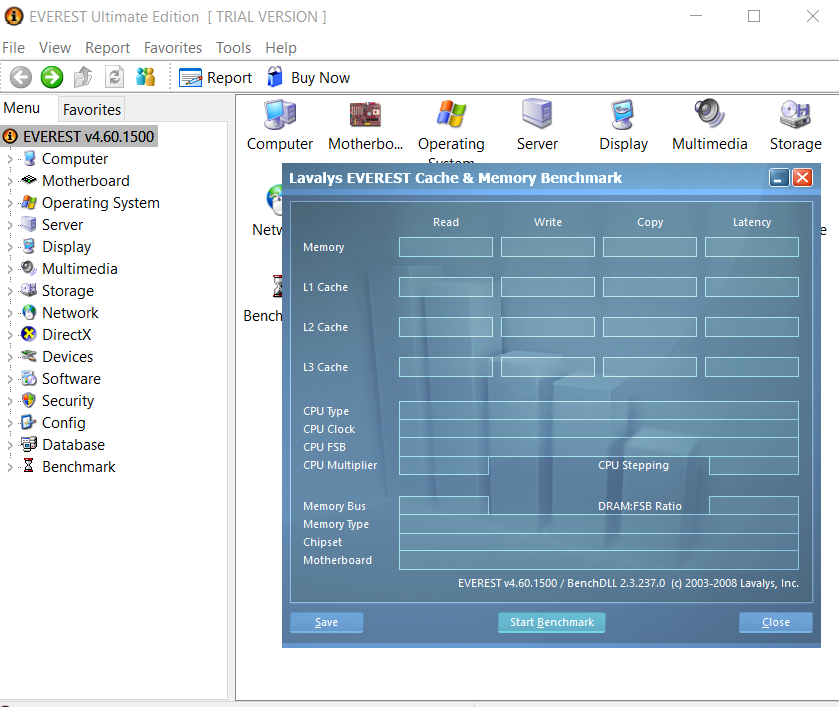Click the users toolbar icon

coord(146,77)
